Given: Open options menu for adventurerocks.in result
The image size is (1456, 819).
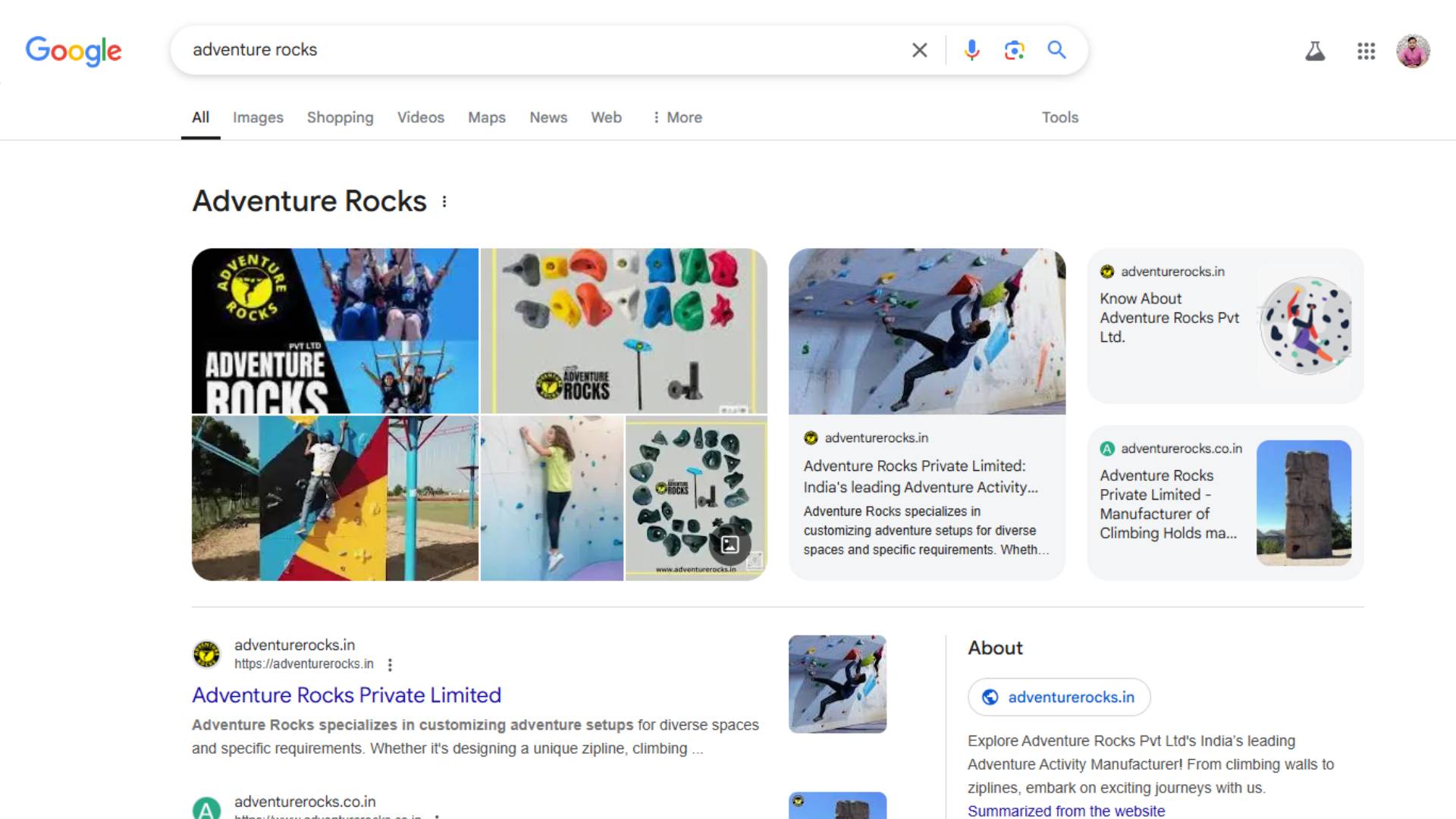Looking at the screenshot, I should 390,665.
